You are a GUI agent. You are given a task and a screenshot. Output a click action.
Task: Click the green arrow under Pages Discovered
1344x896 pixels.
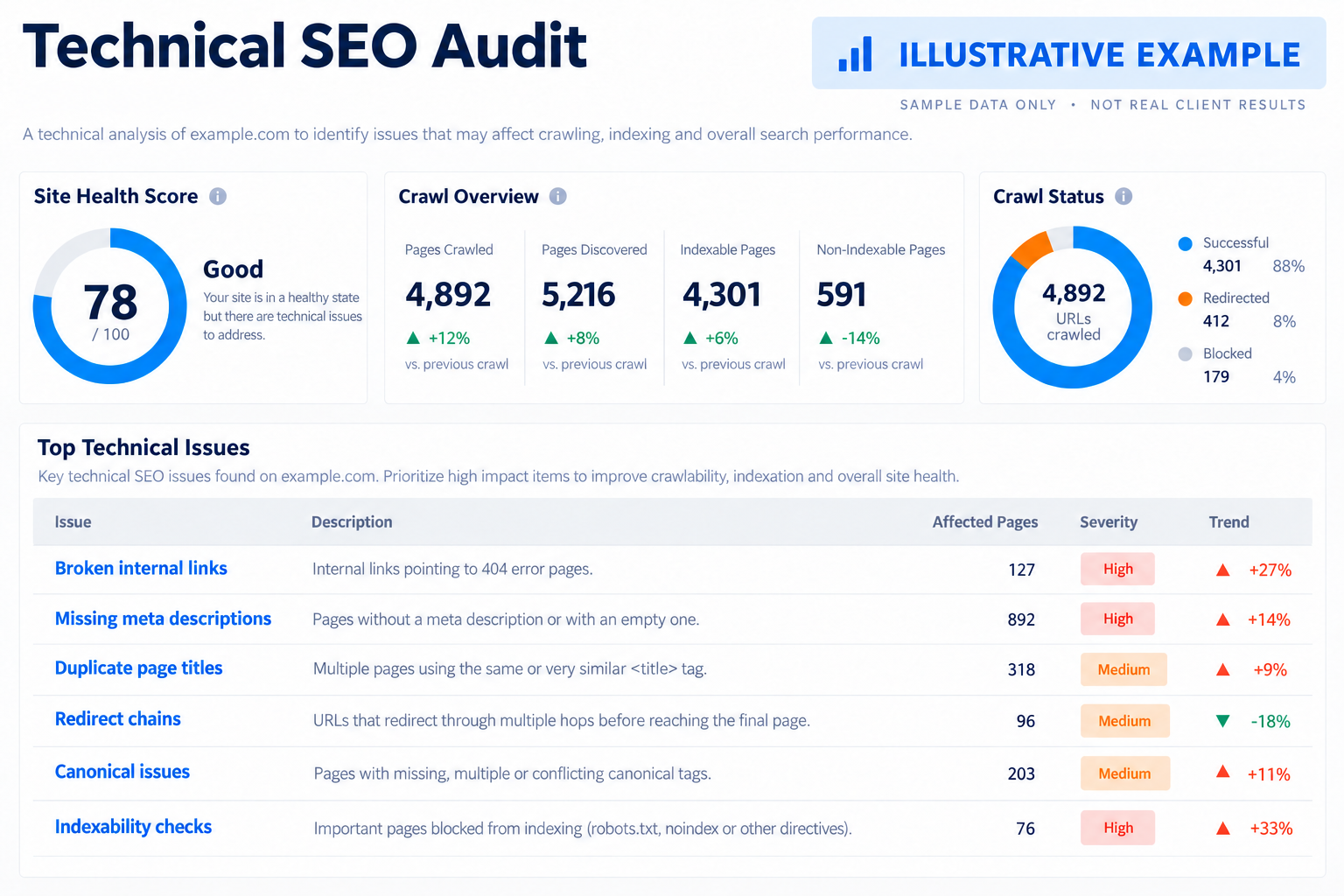point(551,338)
